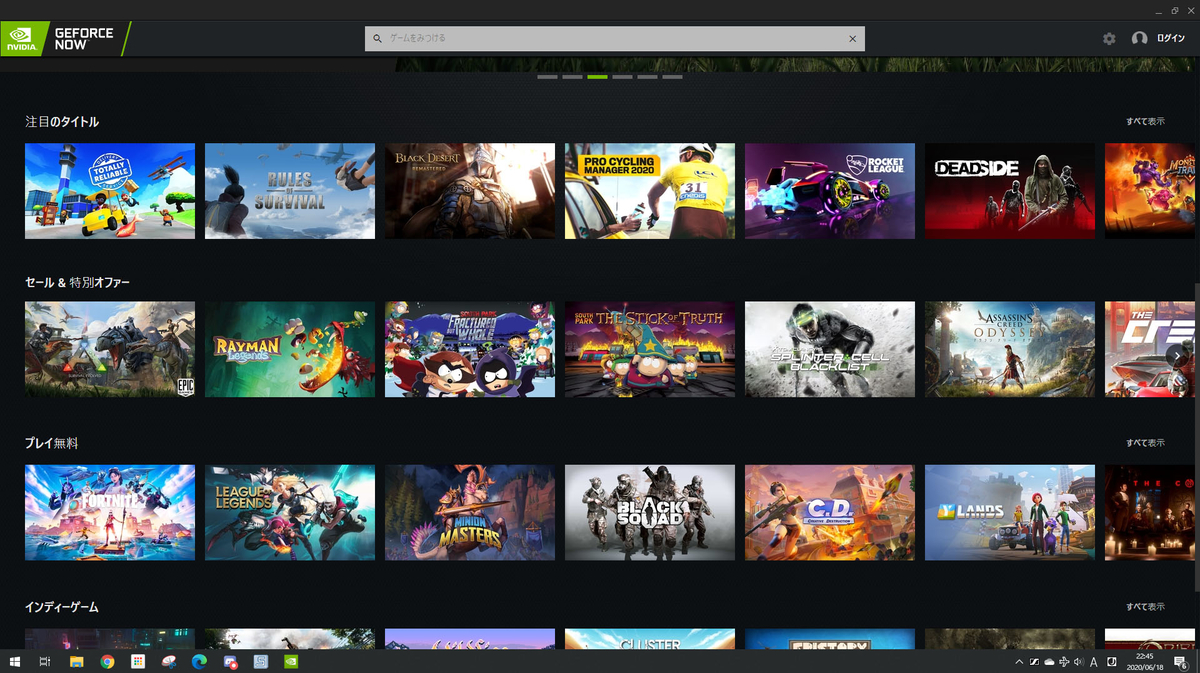Screen dimensions: 1200x673
Task: Click すべて表示 for プレイ無料
Action: [x=1145, y=443]
